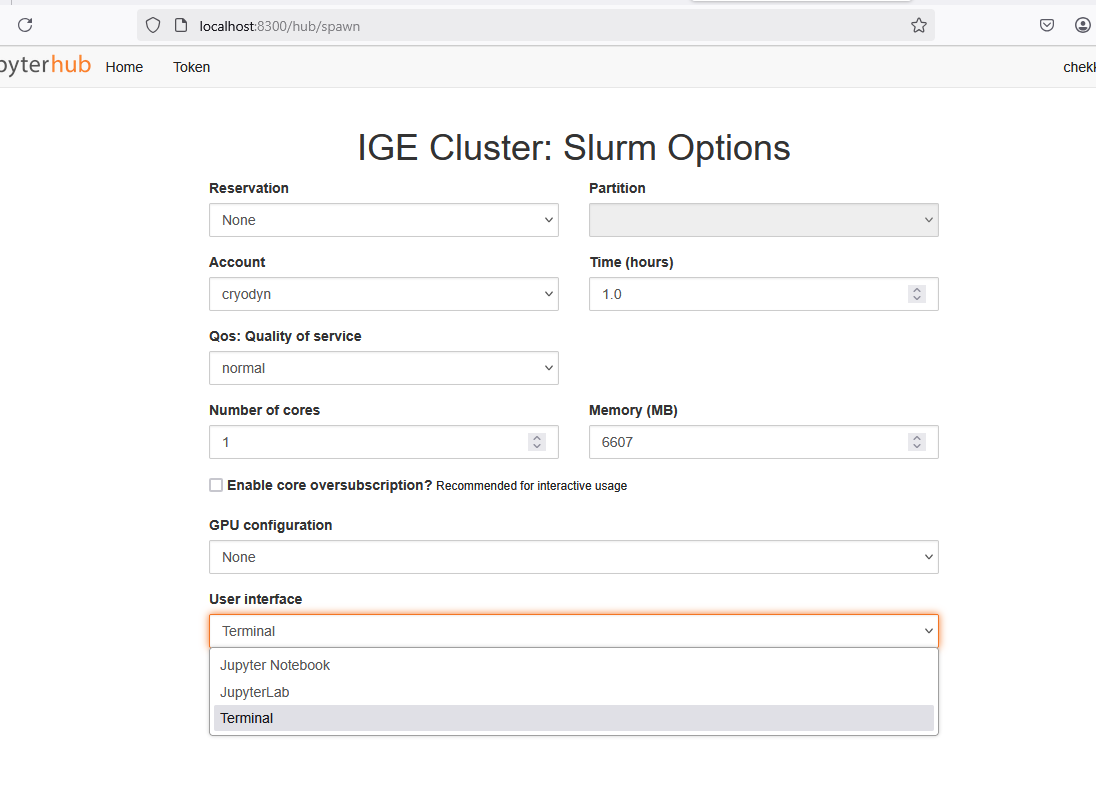Open the Token page link

click(x=191, y=67)
